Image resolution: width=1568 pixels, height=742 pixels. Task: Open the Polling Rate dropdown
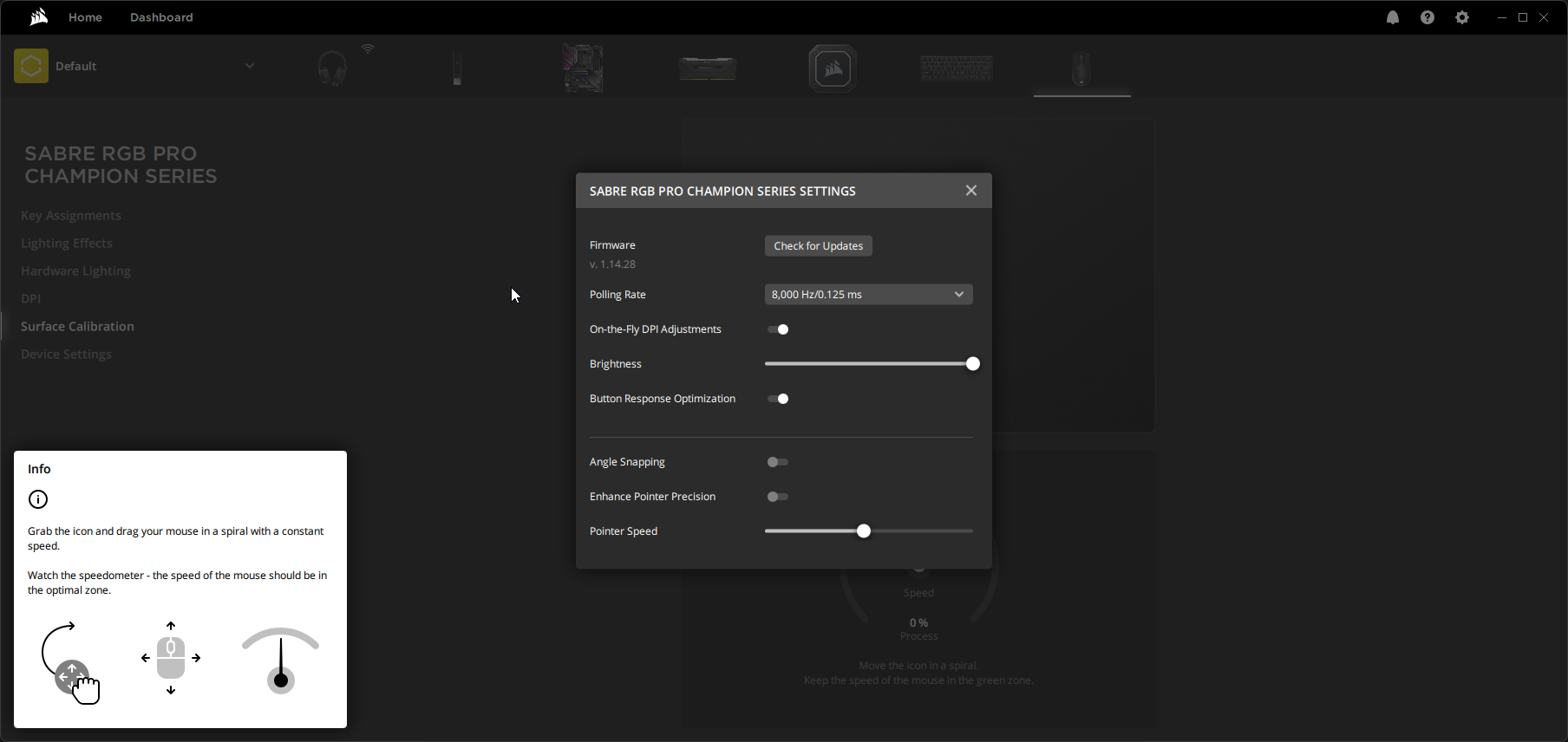coord(868,295)
